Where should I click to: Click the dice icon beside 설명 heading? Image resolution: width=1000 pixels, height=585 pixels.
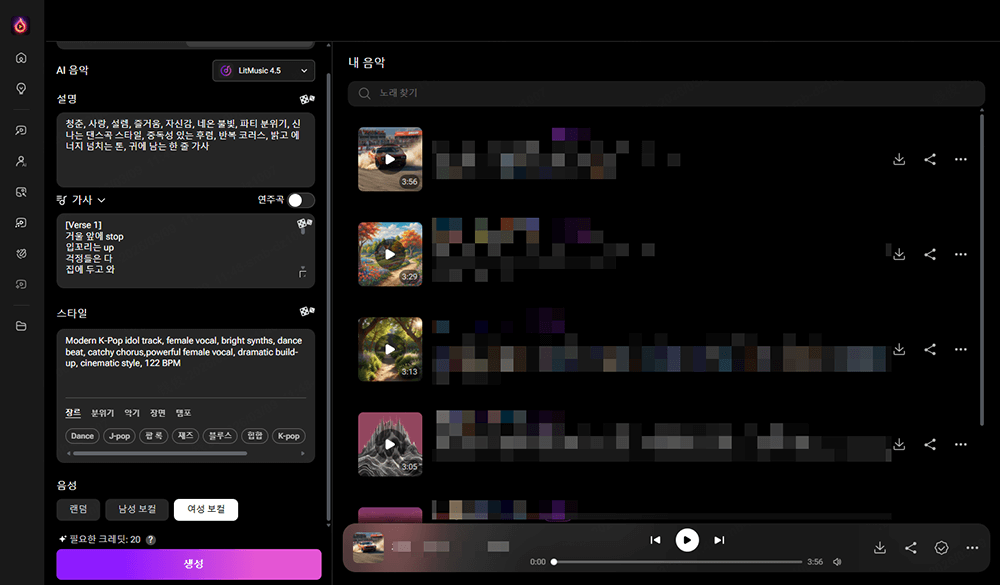[307, 99]
